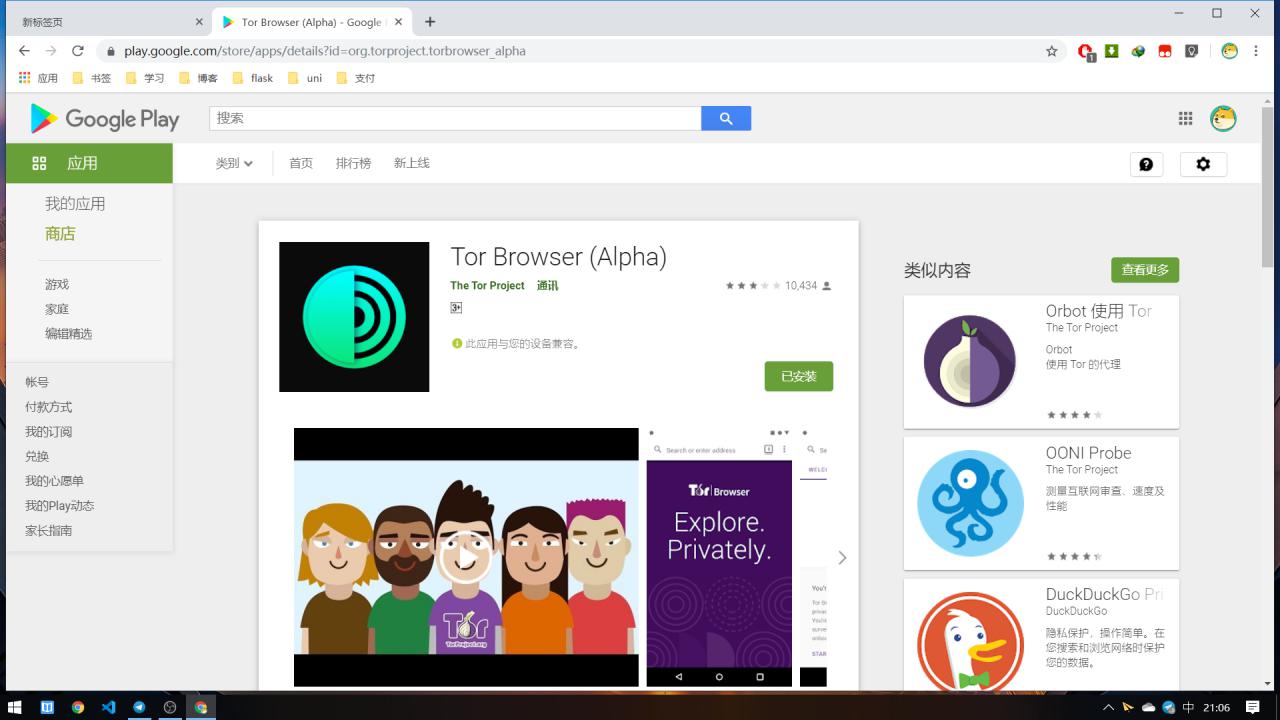Open Telegram from the taskbar
The height and width of the screenshot is (720, 1280).
pos(139,707)
